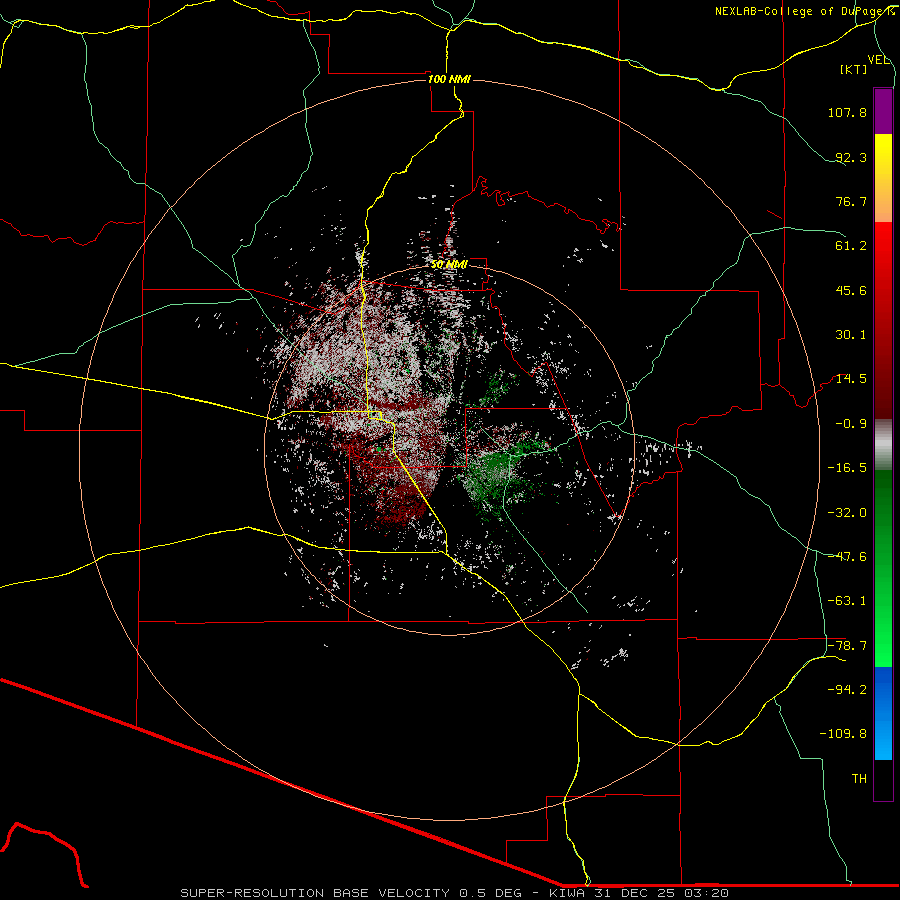Click the KIWA station identifier in the caption
The image size is (900, 900).
coord(569,893)
